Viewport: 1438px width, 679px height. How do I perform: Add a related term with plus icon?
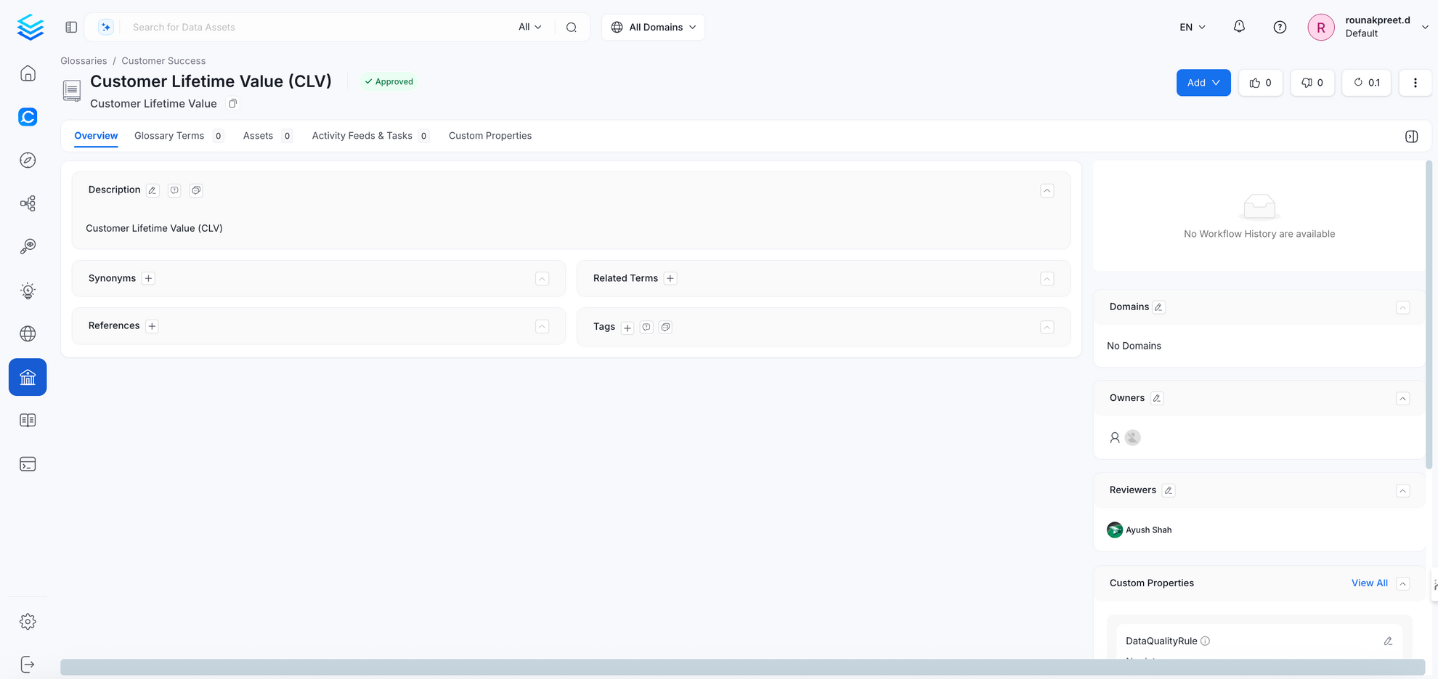[x=670, y=278]
